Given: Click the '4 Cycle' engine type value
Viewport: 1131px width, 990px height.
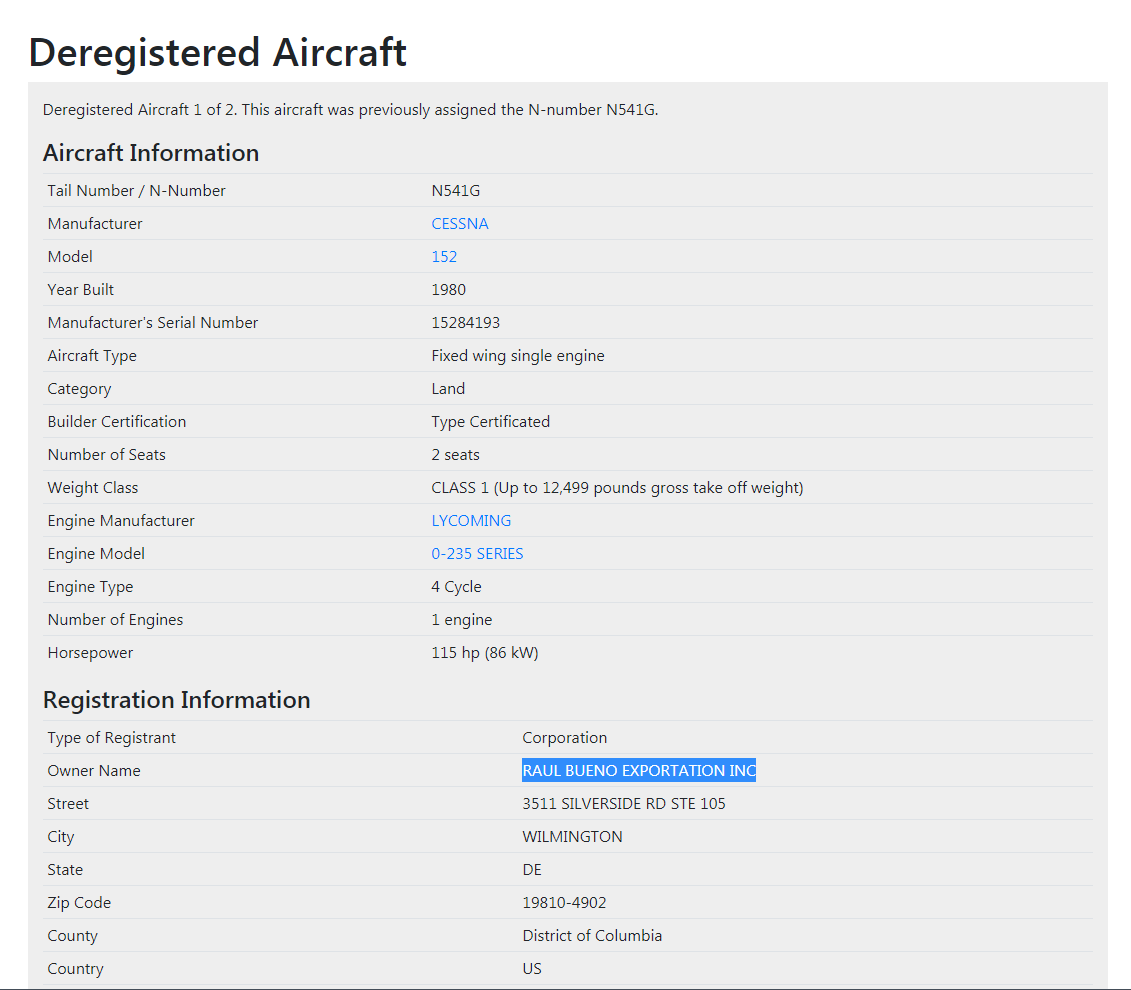Looking at the screenshot, I should (x=456, y=587).
